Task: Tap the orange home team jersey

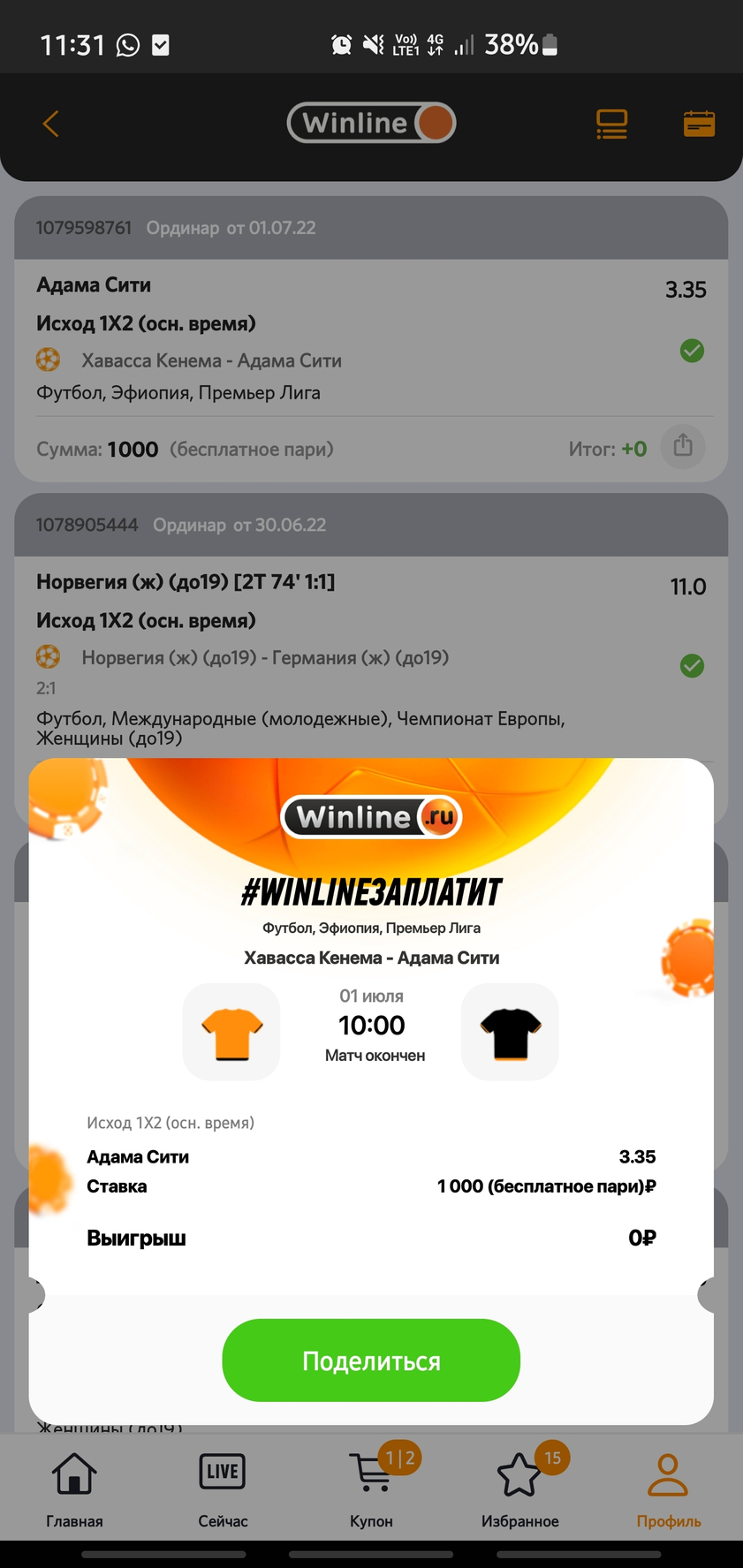Action: coord(231,1032)
